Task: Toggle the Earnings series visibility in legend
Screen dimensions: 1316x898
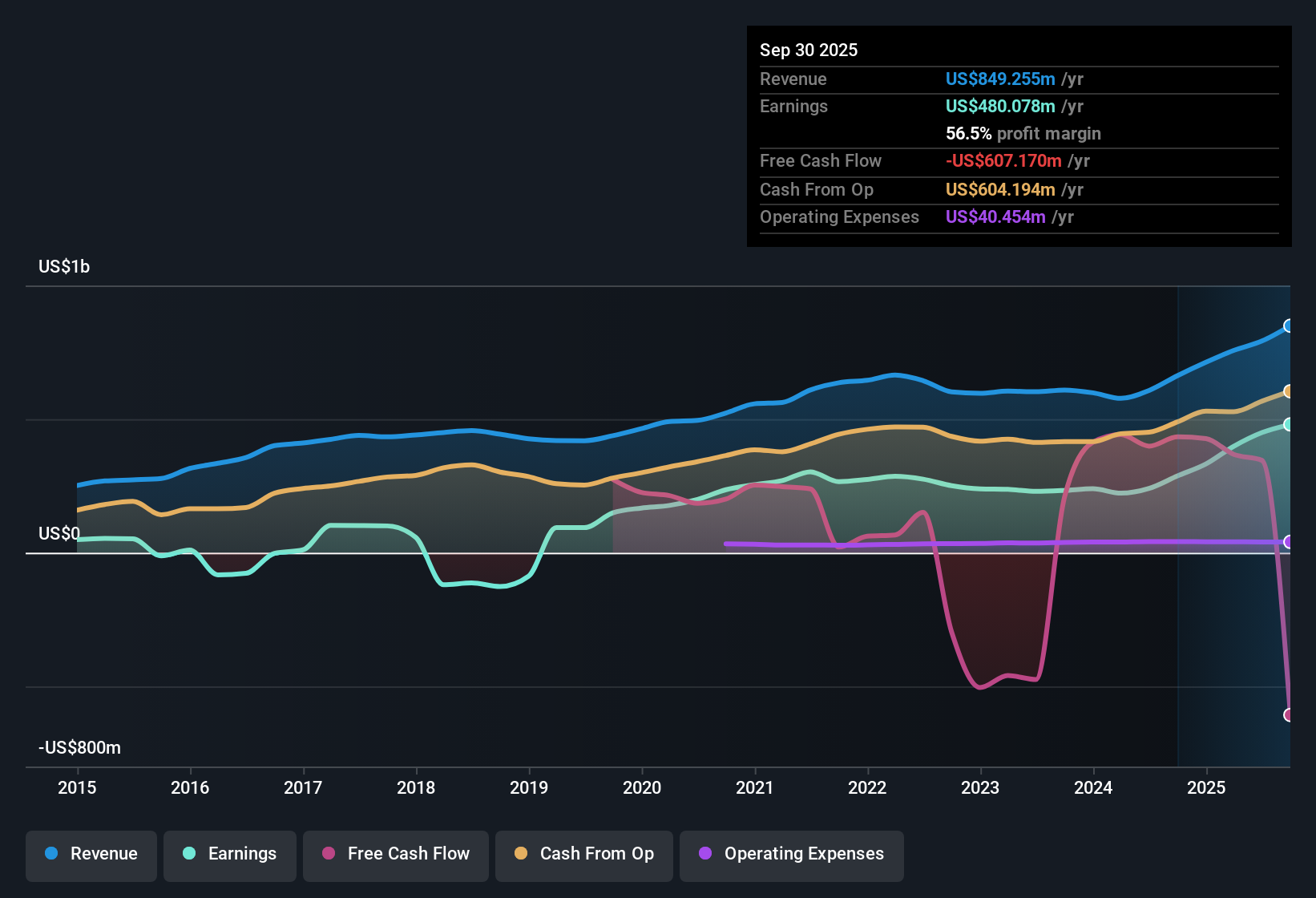Action: [x=230, y=854]
